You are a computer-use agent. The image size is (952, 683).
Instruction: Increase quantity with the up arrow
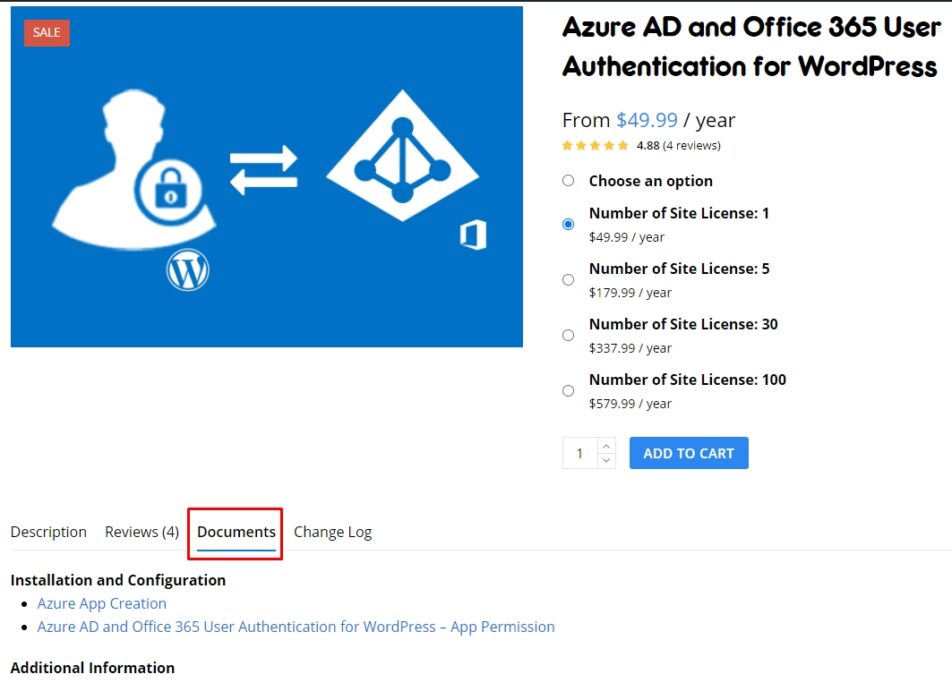click(606, 446)
